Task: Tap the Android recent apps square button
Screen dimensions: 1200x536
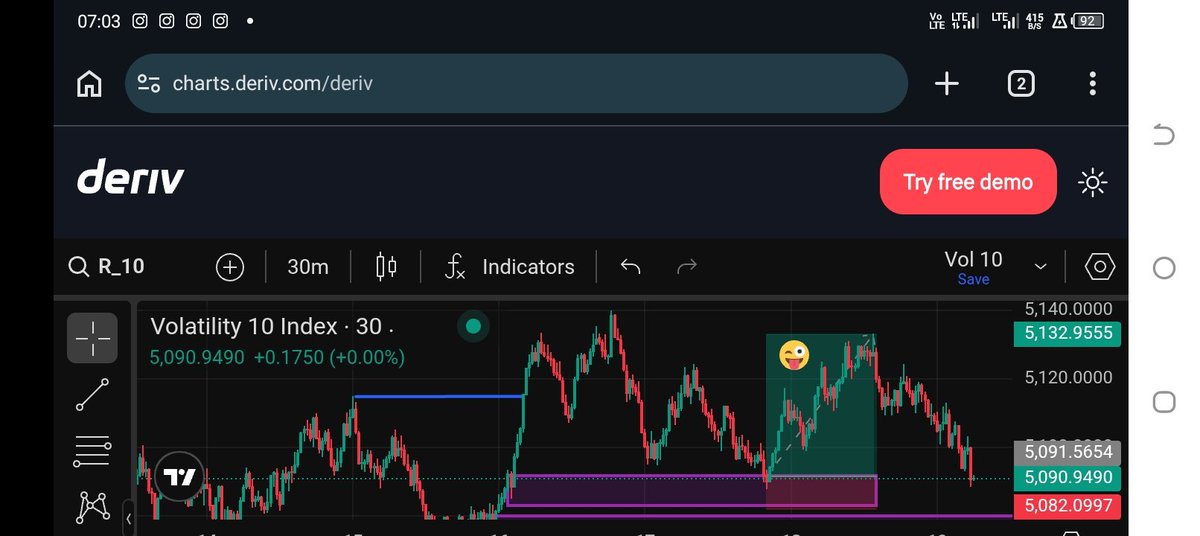Action: coord(1164,402)
